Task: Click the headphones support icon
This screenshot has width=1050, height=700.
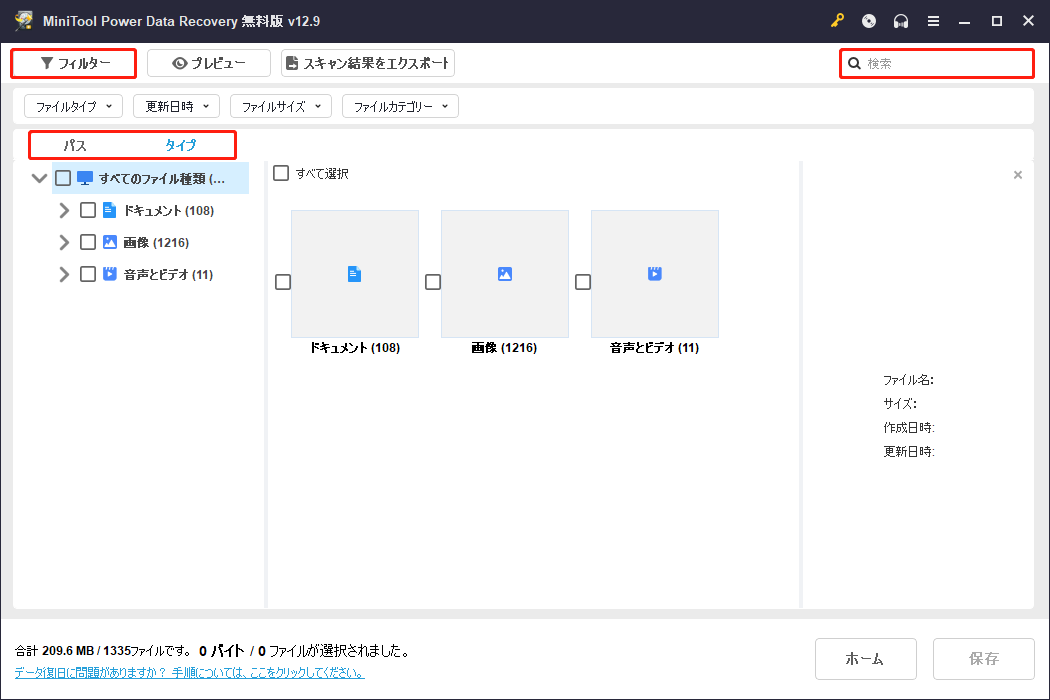Action: pos(901,21)
